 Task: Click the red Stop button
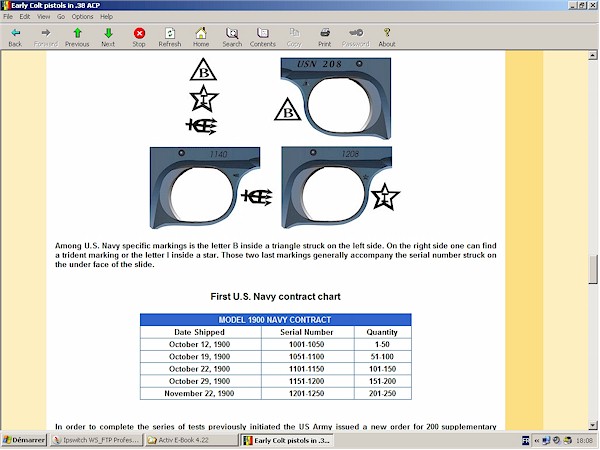pos(139,37)
